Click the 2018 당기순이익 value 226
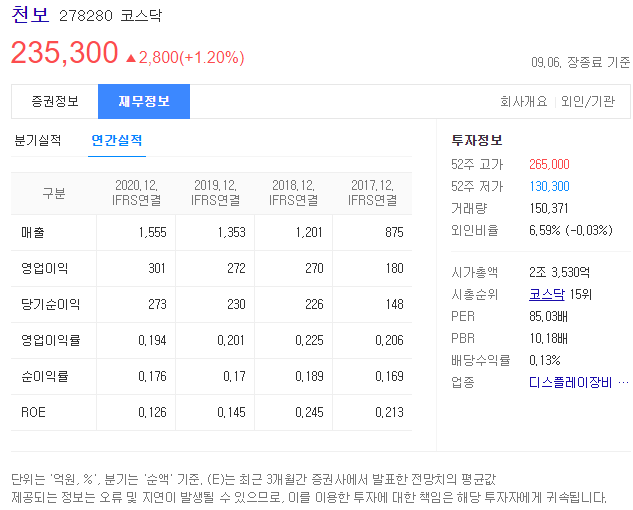Image resolution: width=633 pixels, height=510 pixels. tap(314, 304)
